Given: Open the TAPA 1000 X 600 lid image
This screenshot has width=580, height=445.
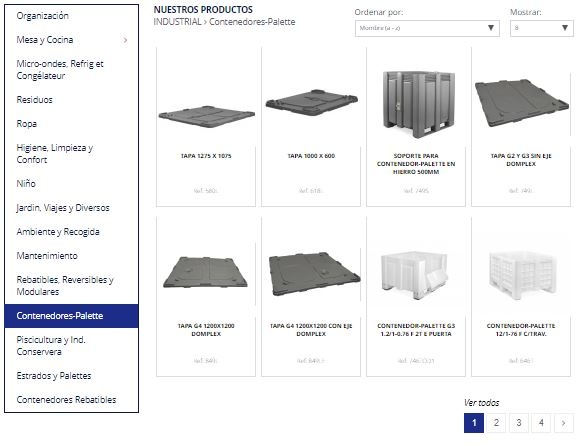Looking at the screenshot, I should point(311,102).
